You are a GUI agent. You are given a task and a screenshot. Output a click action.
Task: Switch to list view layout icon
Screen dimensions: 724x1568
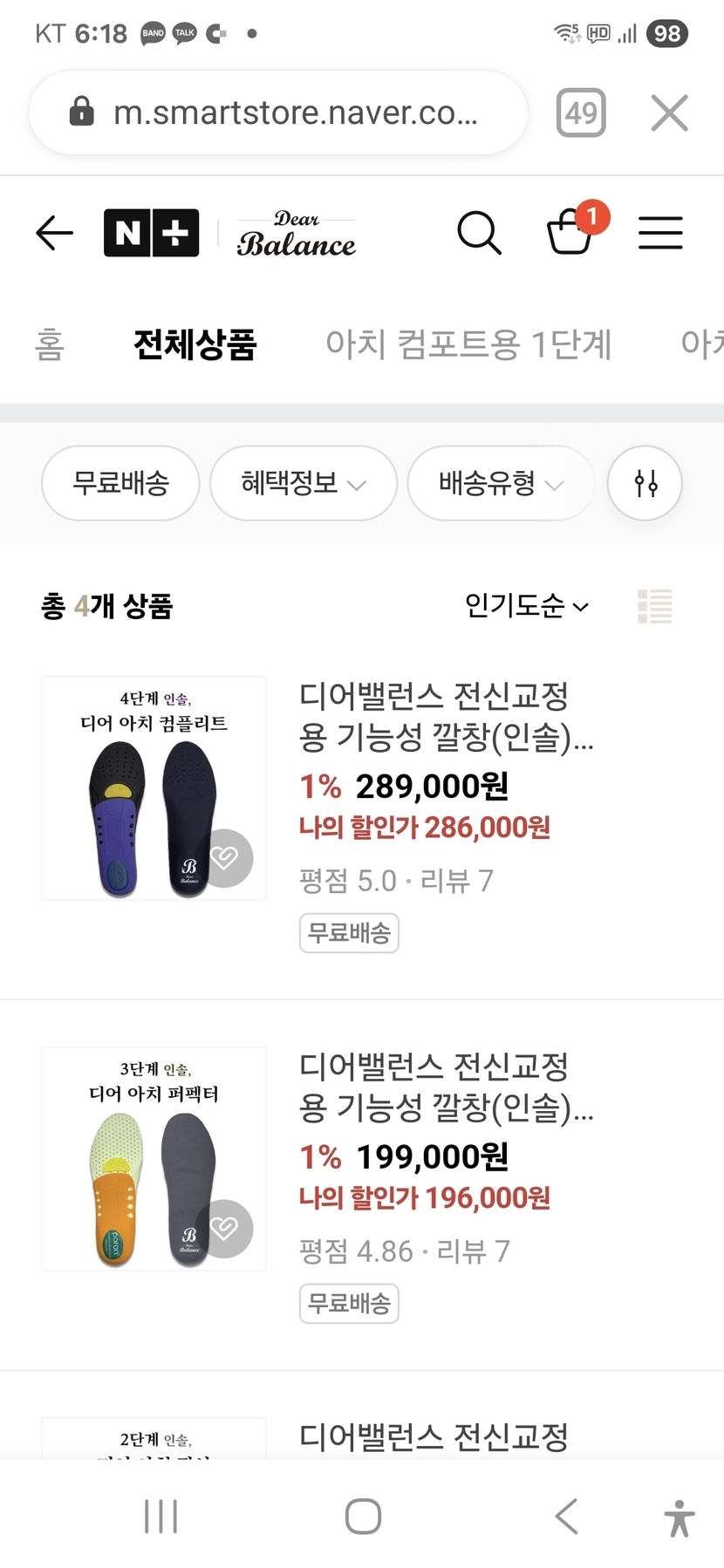(x=655, y=606)
